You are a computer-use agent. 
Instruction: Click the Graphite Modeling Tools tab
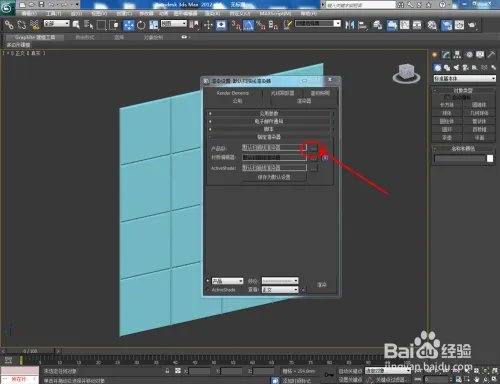35,37
